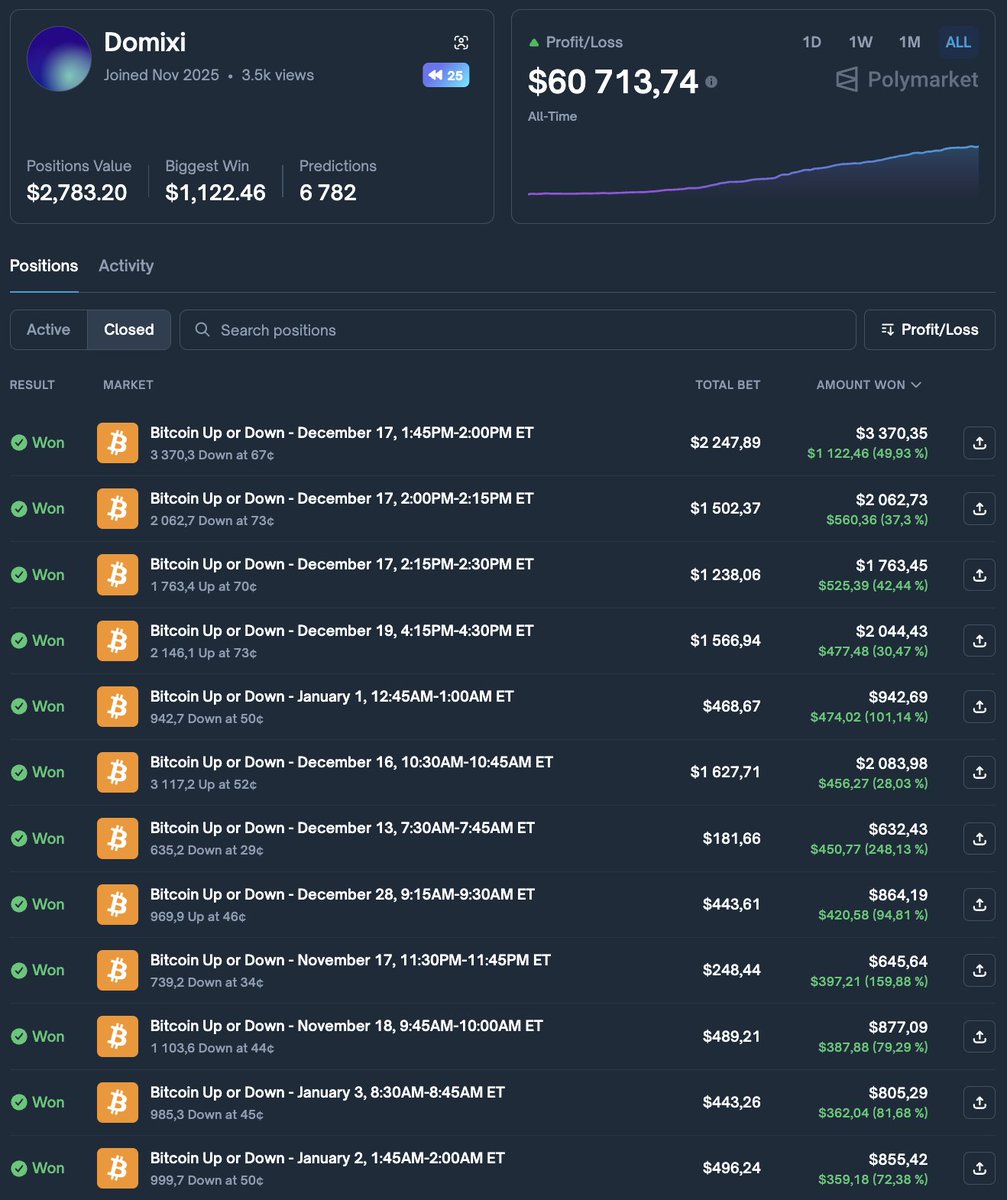This screenshot has width=1007, height=1200.
Task: Click the RESULT column header
Action: click(32, 385)
